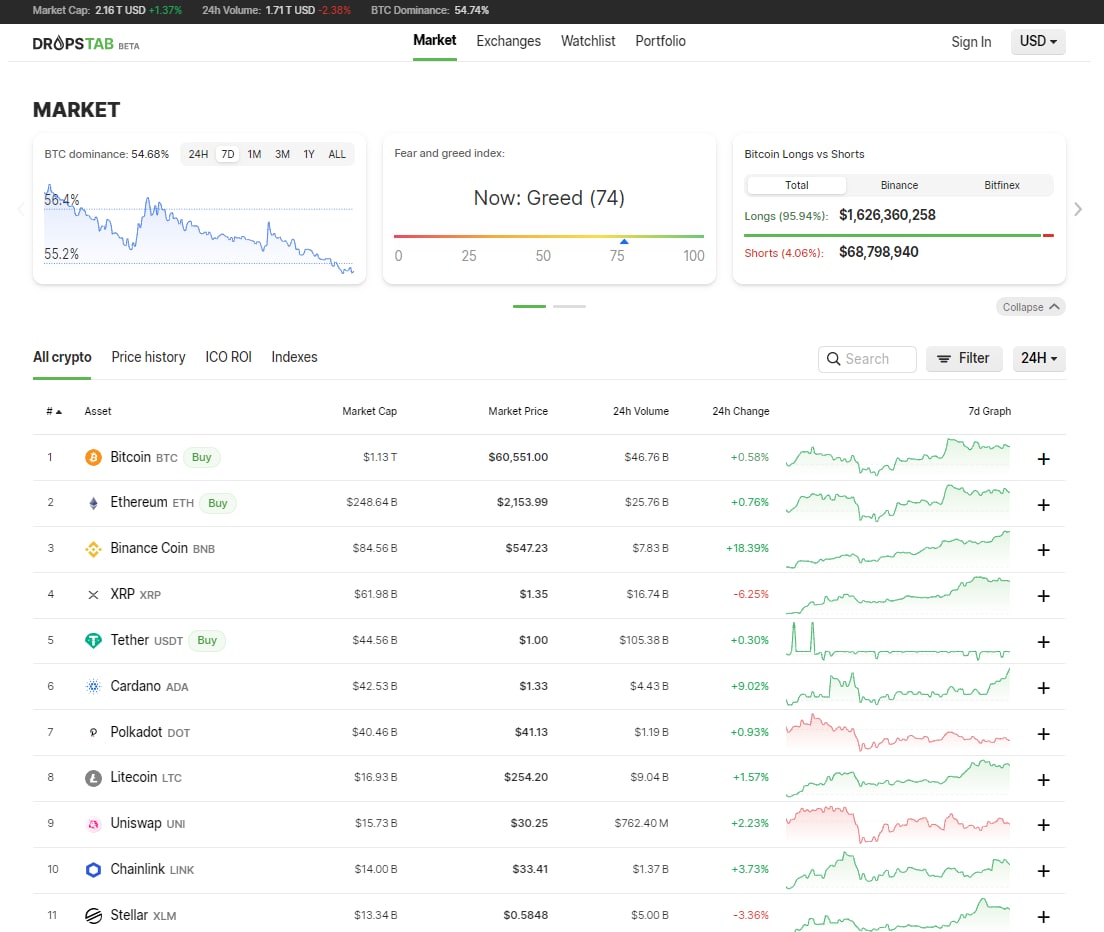Screen dimensions: 1104x932
Task: Select second carousel page indicator
Action: (569, 306)
